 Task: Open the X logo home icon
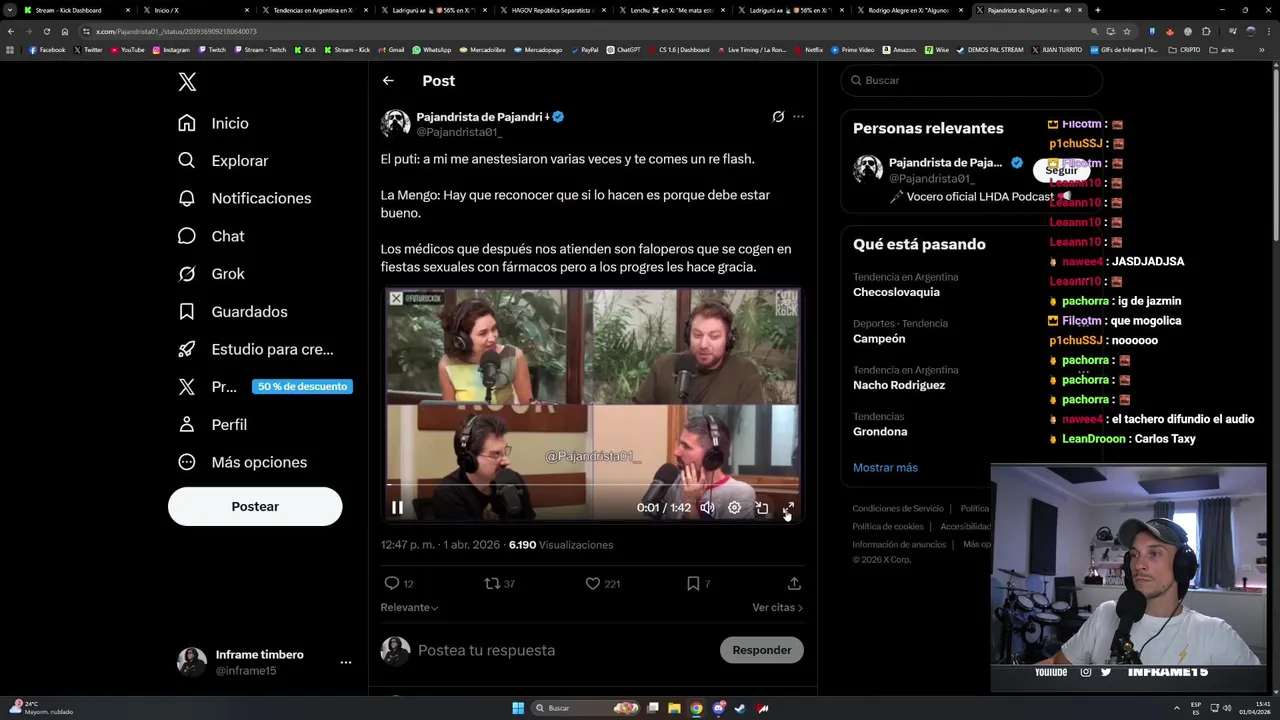click(187, 82)
